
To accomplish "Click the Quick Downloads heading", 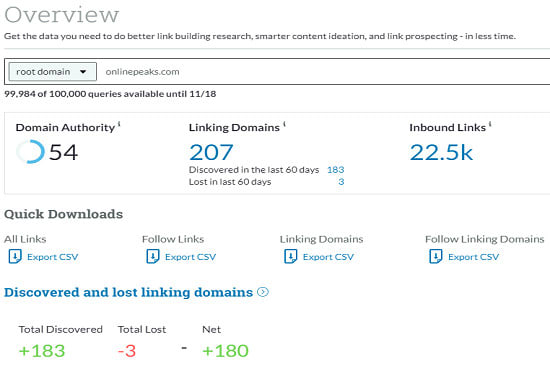I will coord(63,214).
